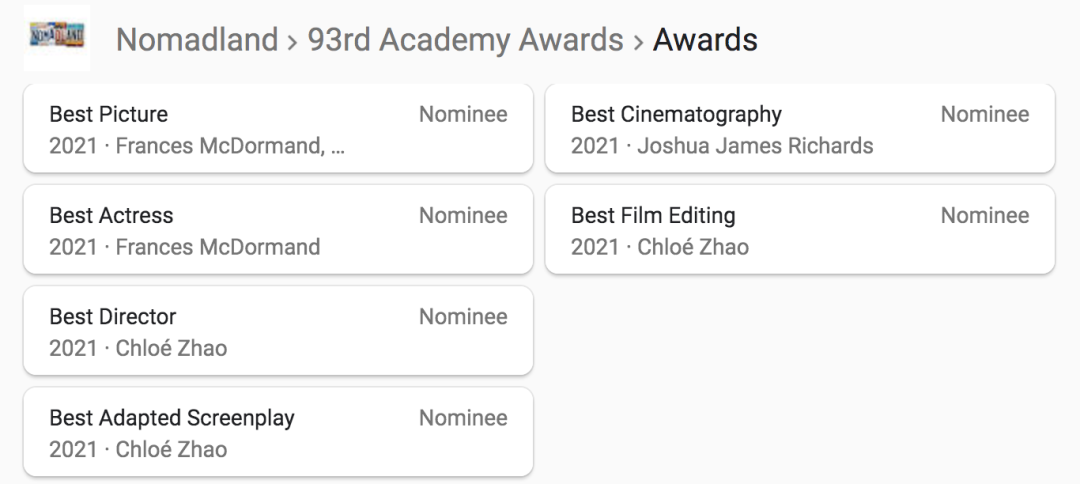Click Joshua James Richards nominee text
1080x484 pixels.
click(755, 146)
